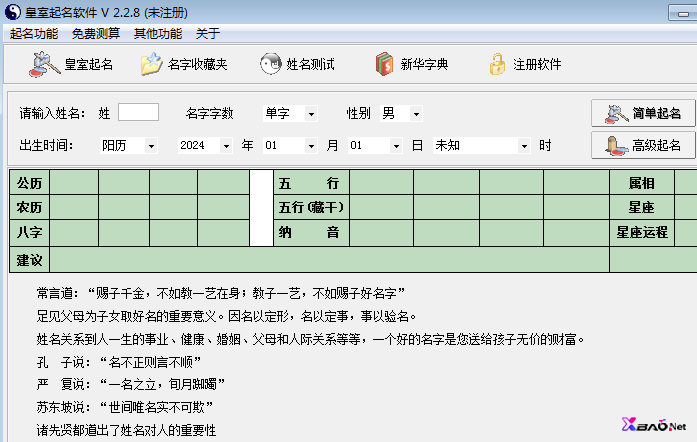
Task: Click the yin-yang app icon in title bar
Action: click(12, 12)
